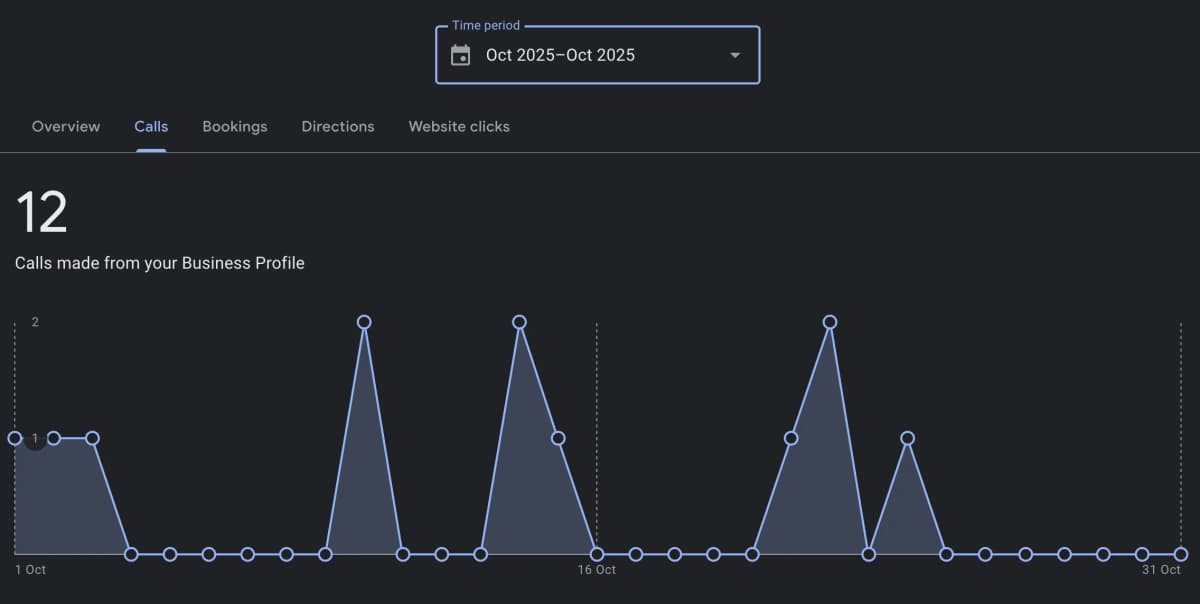Screen dimensions: 1200x604
Task: Click the zero point between the last two peaks
Action: click(869, 554)
